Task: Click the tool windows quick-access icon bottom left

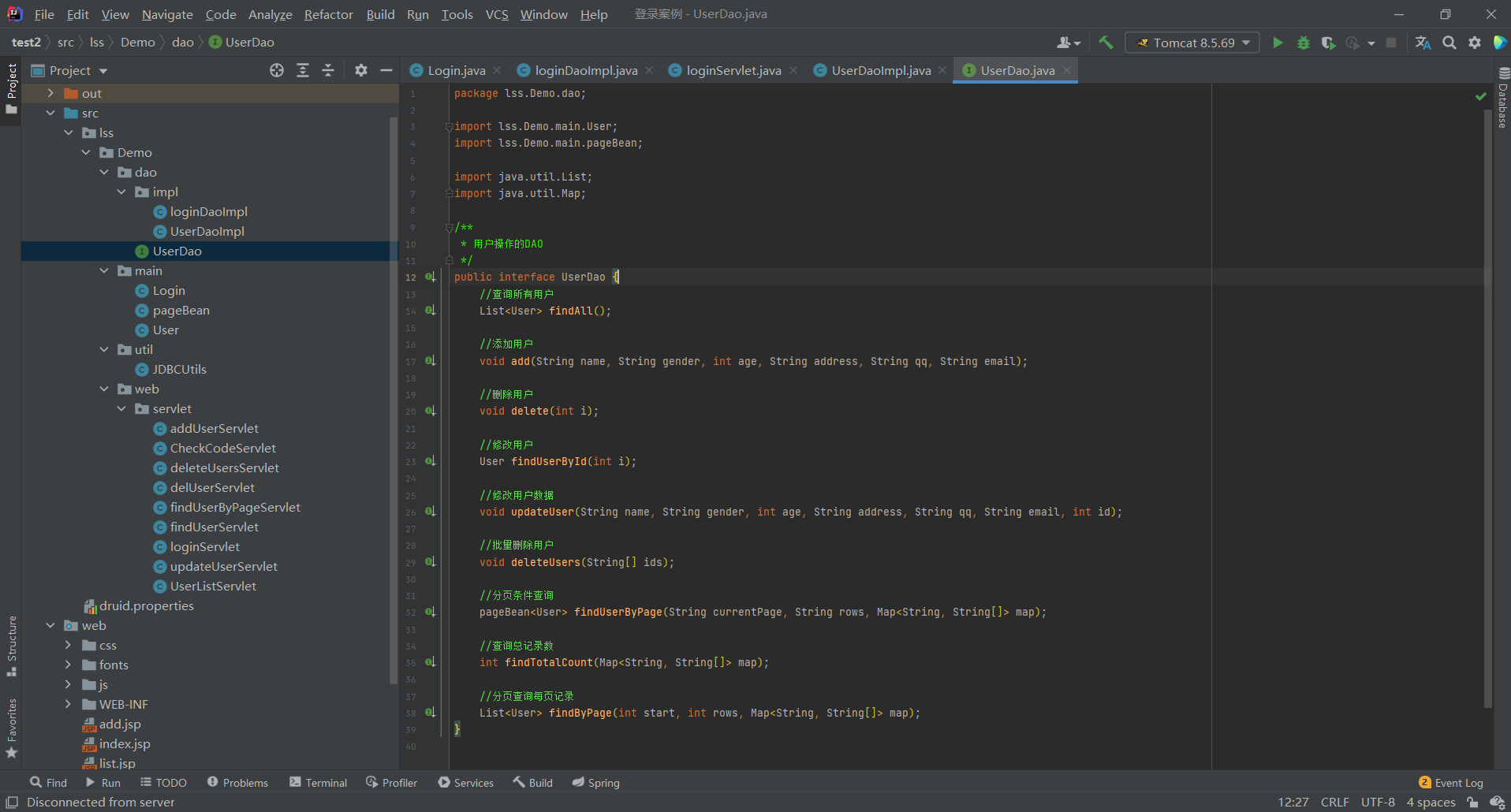Action: [x=12, y=803]
